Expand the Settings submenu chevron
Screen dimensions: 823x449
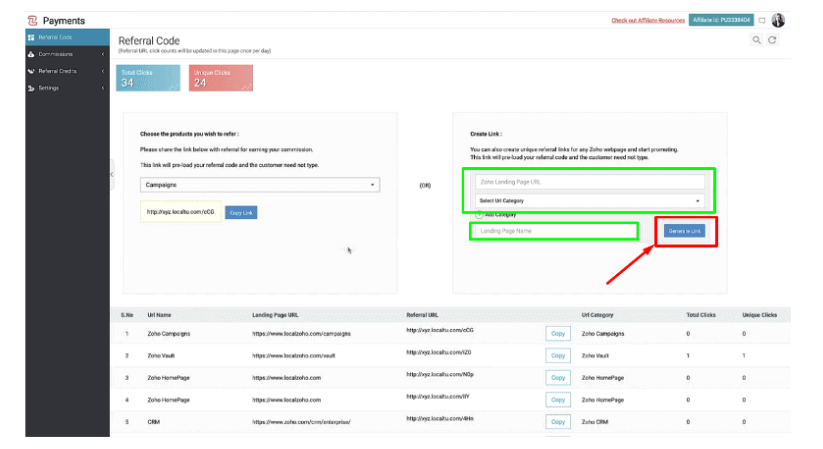point(103,88)
